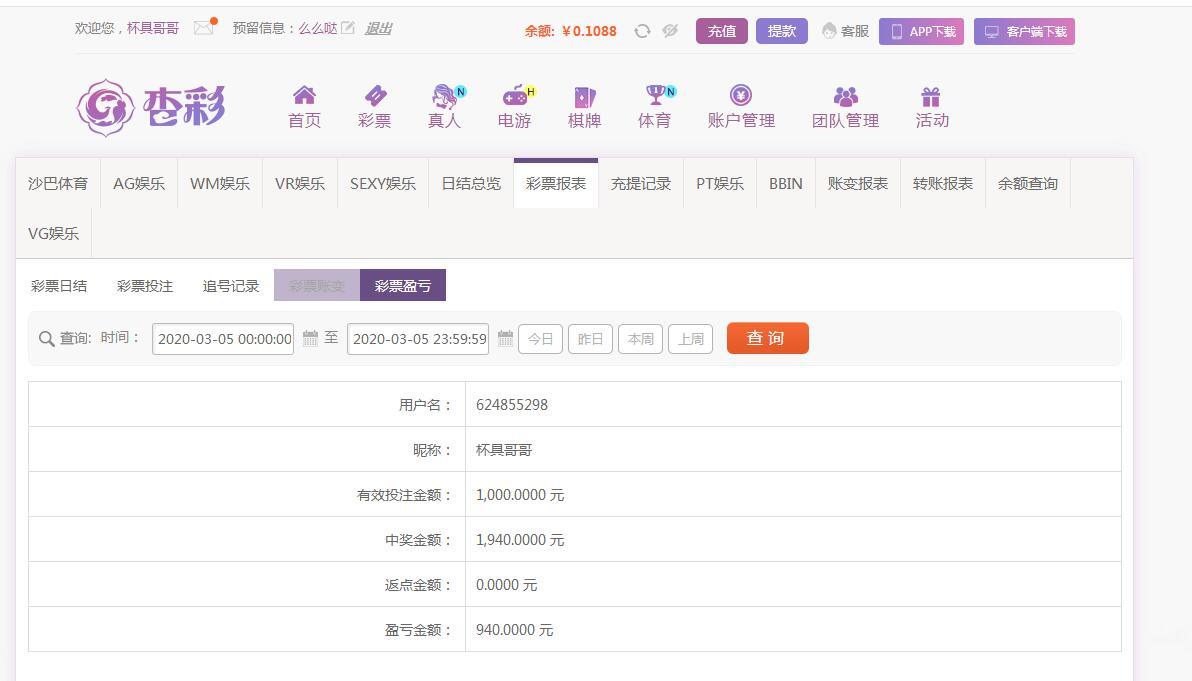Select the 昨日 quick filter

590,339
